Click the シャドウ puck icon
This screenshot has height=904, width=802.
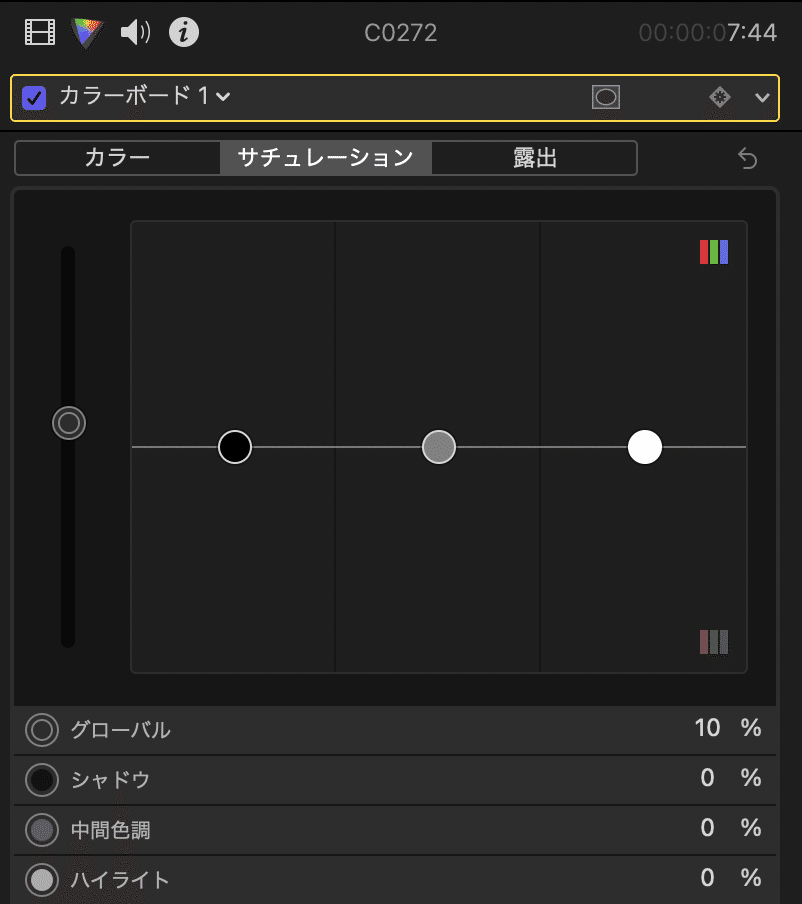[x=42, y=779]
